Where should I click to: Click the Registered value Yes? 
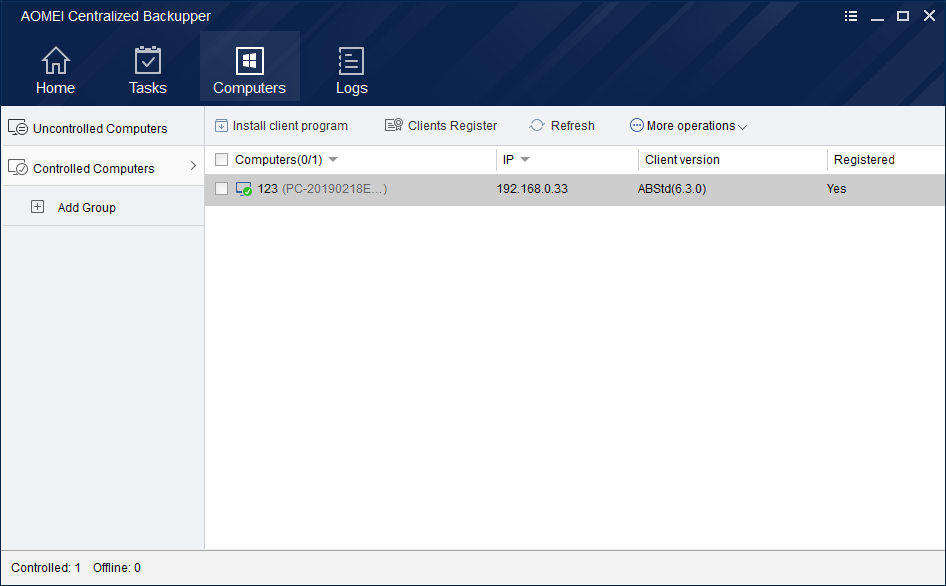pos(836,189)
